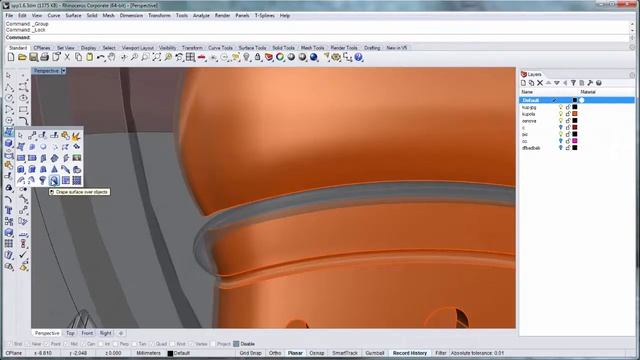Open the Surface menu
This screenshot has height=360, width=640.
point(73,16)
